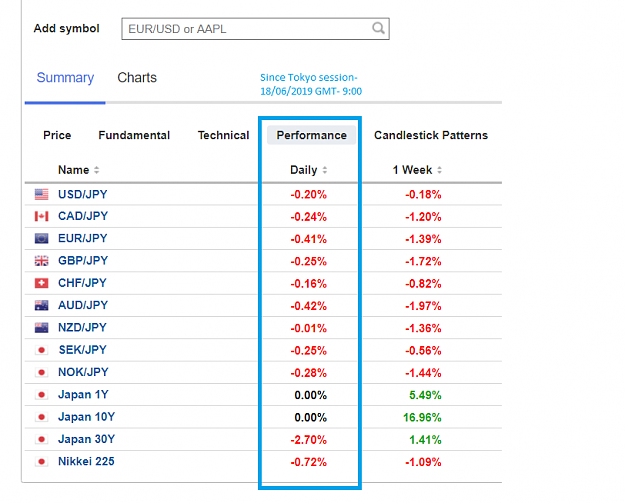625x503 pixels.
Task: Open the CAD/JPY instrument link
Action: click(83, 216)
